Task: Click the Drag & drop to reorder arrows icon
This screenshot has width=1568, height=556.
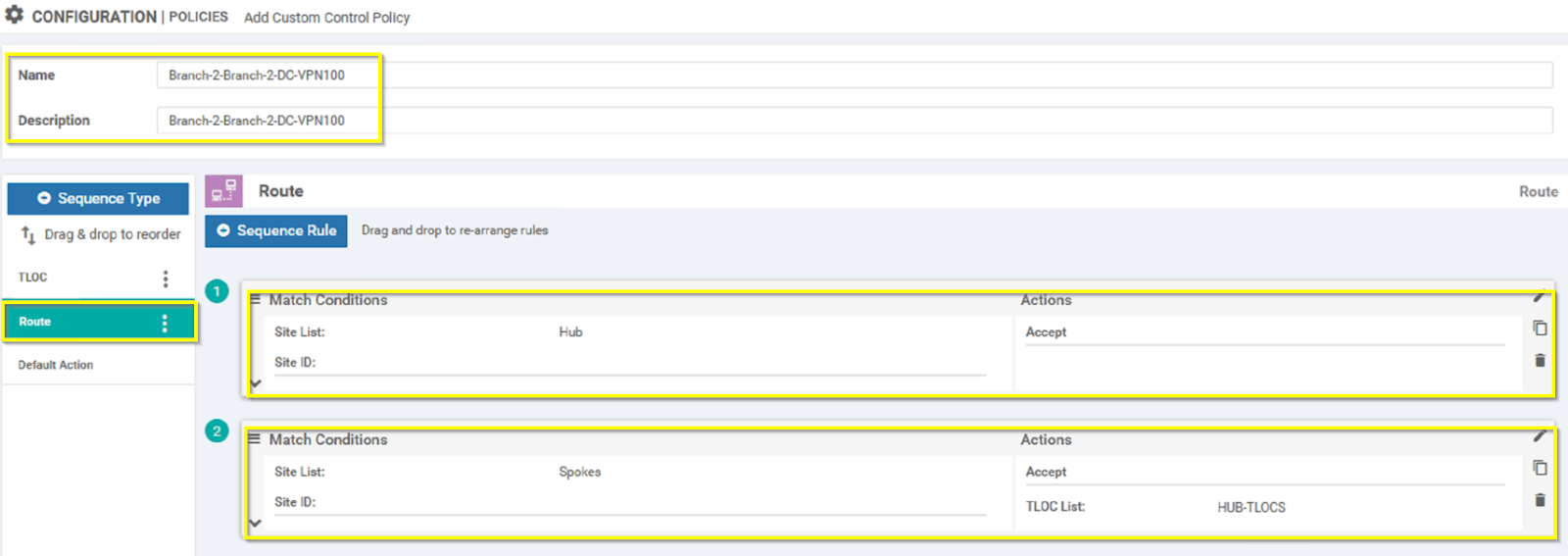Action: coord(28,234)
